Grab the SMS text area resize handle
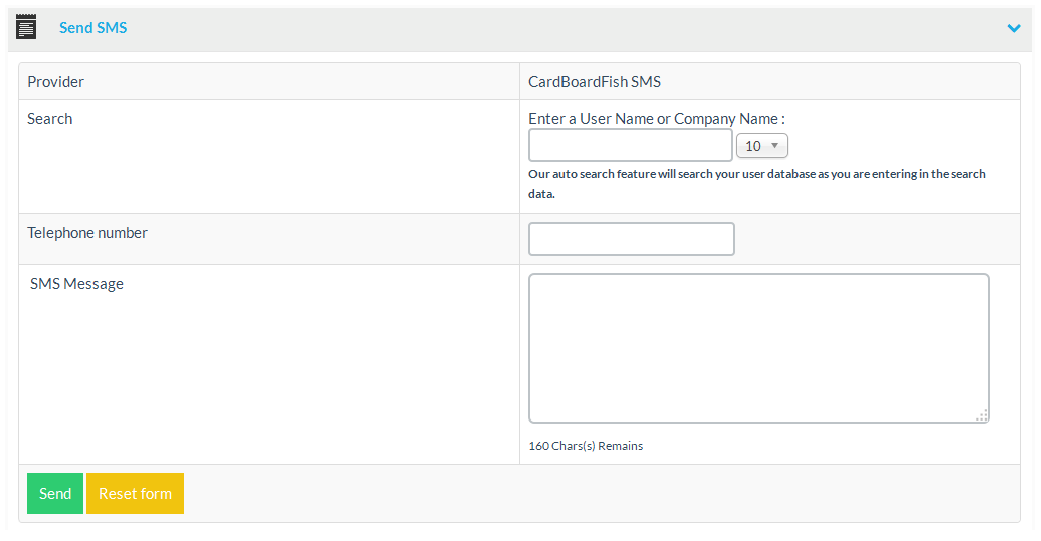Viewport: 1041px width, 541px height. click(982, 415)
